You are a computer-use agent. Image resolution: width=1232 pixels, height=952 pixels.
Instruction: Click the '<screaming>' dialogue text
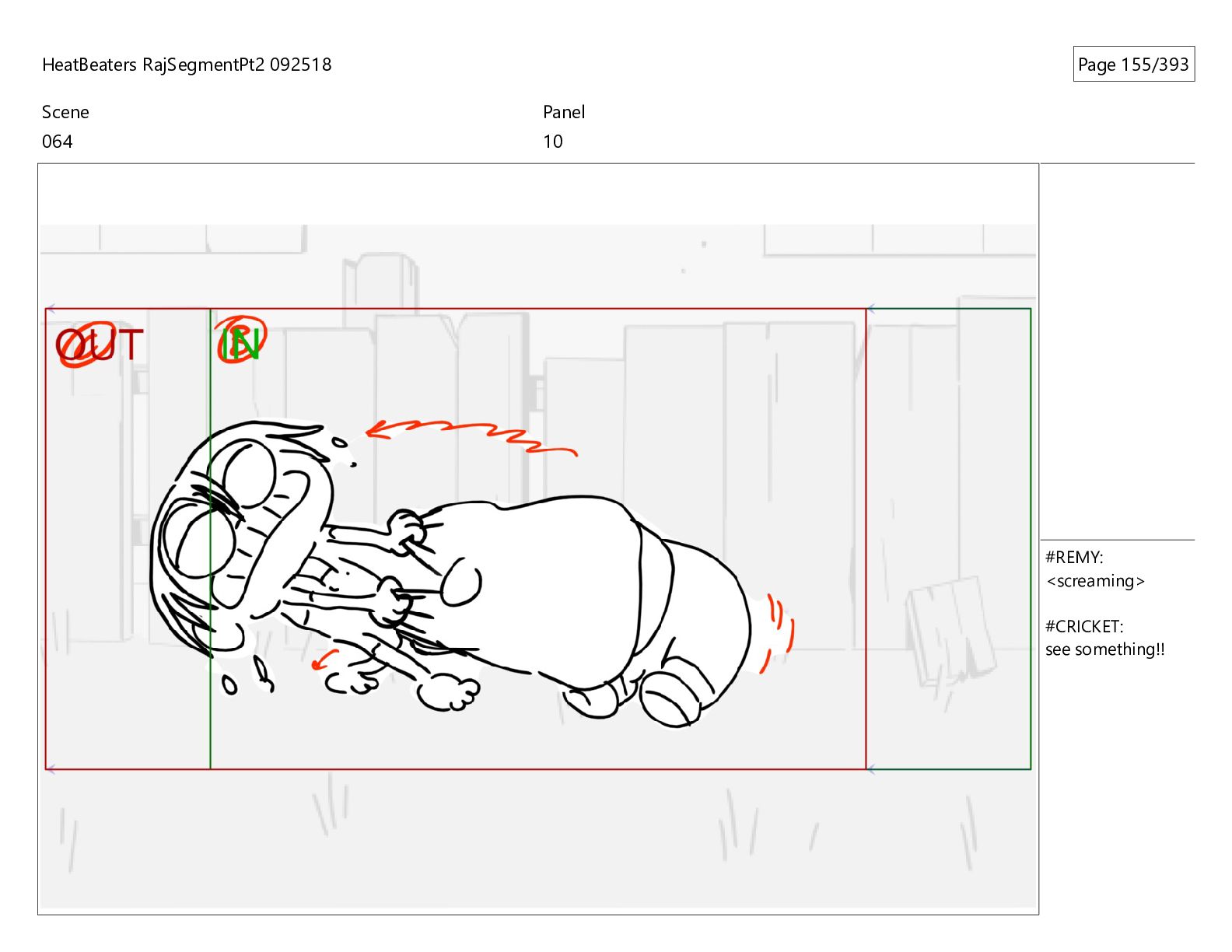pyautogui.click(x=1095, y=581)
